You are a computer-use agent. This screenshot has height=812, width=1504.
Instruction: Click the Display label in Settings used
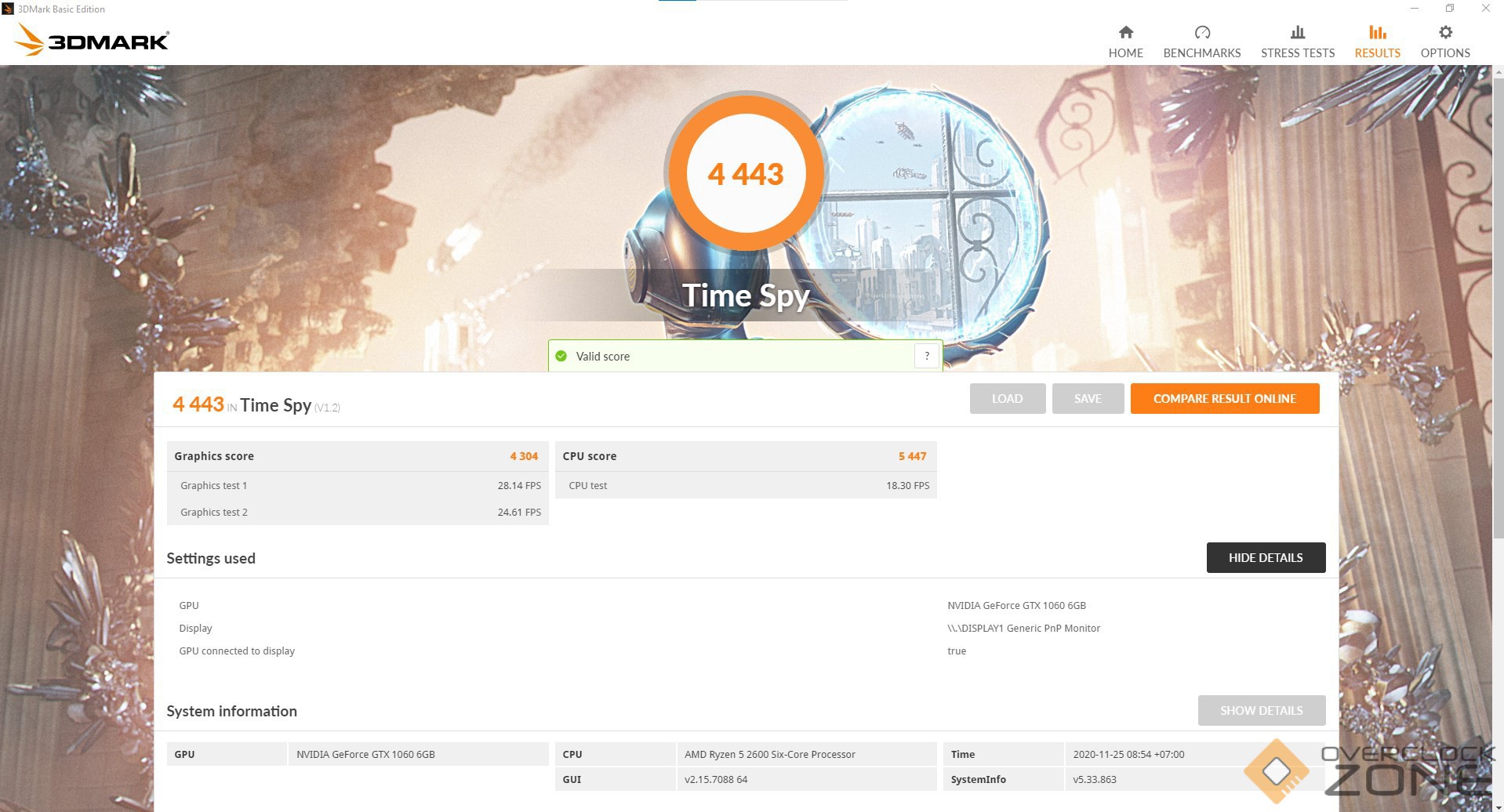point(195,629)
